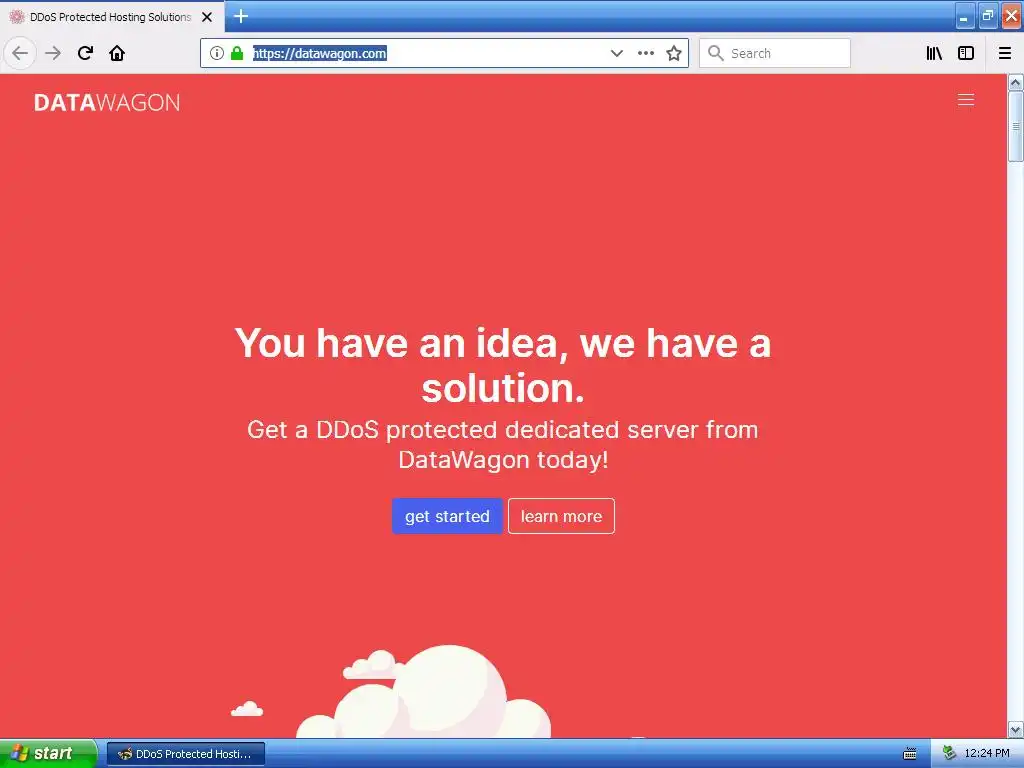
Task: Click the vertical scrollbar thumb
Action: tap(1016, 126)
